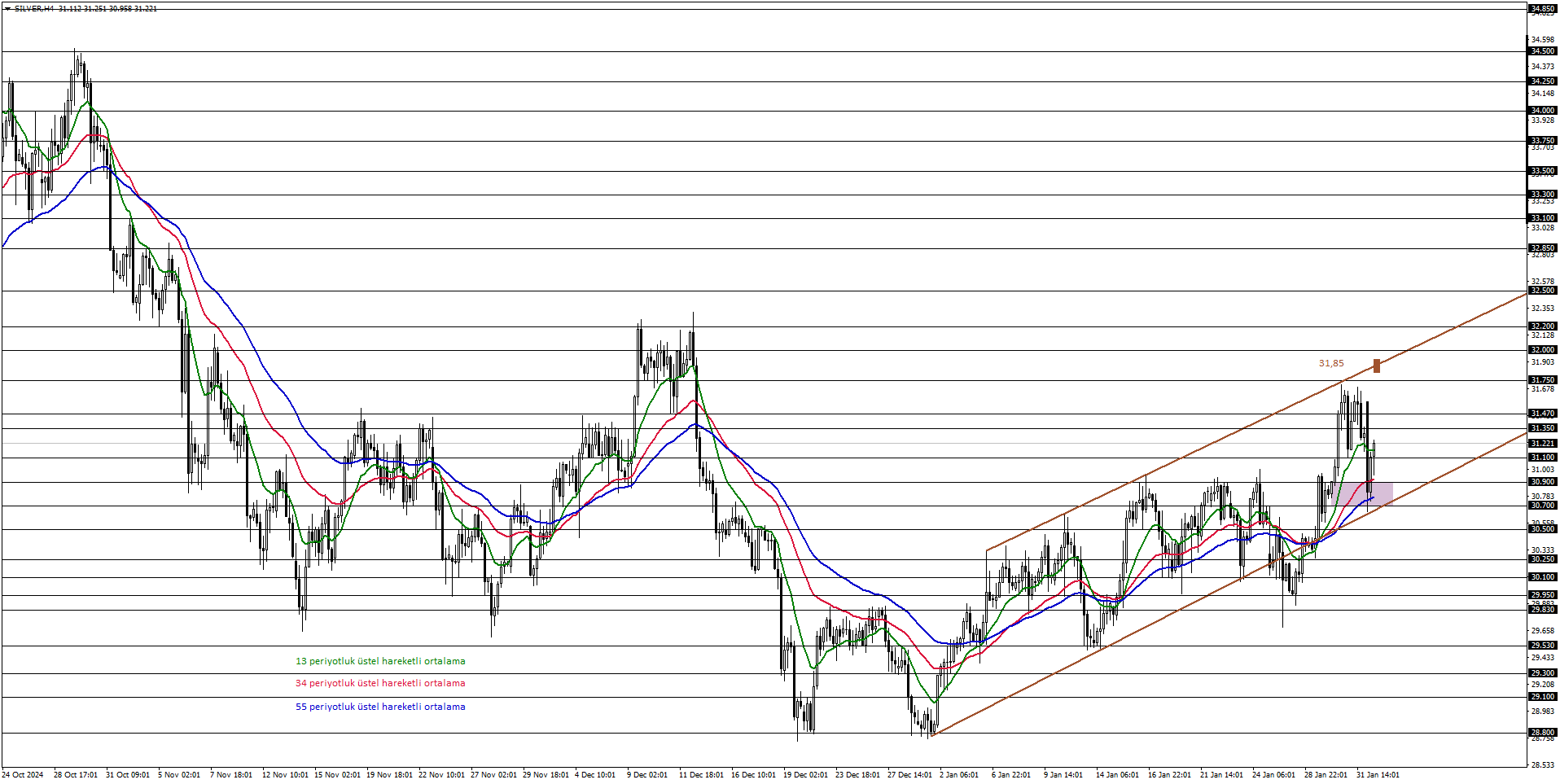Screen dimensions: 1560x784
Task: Click the 33.100 horizontal line price tag
Action: pyautogui.click(x=1543, y=218)
